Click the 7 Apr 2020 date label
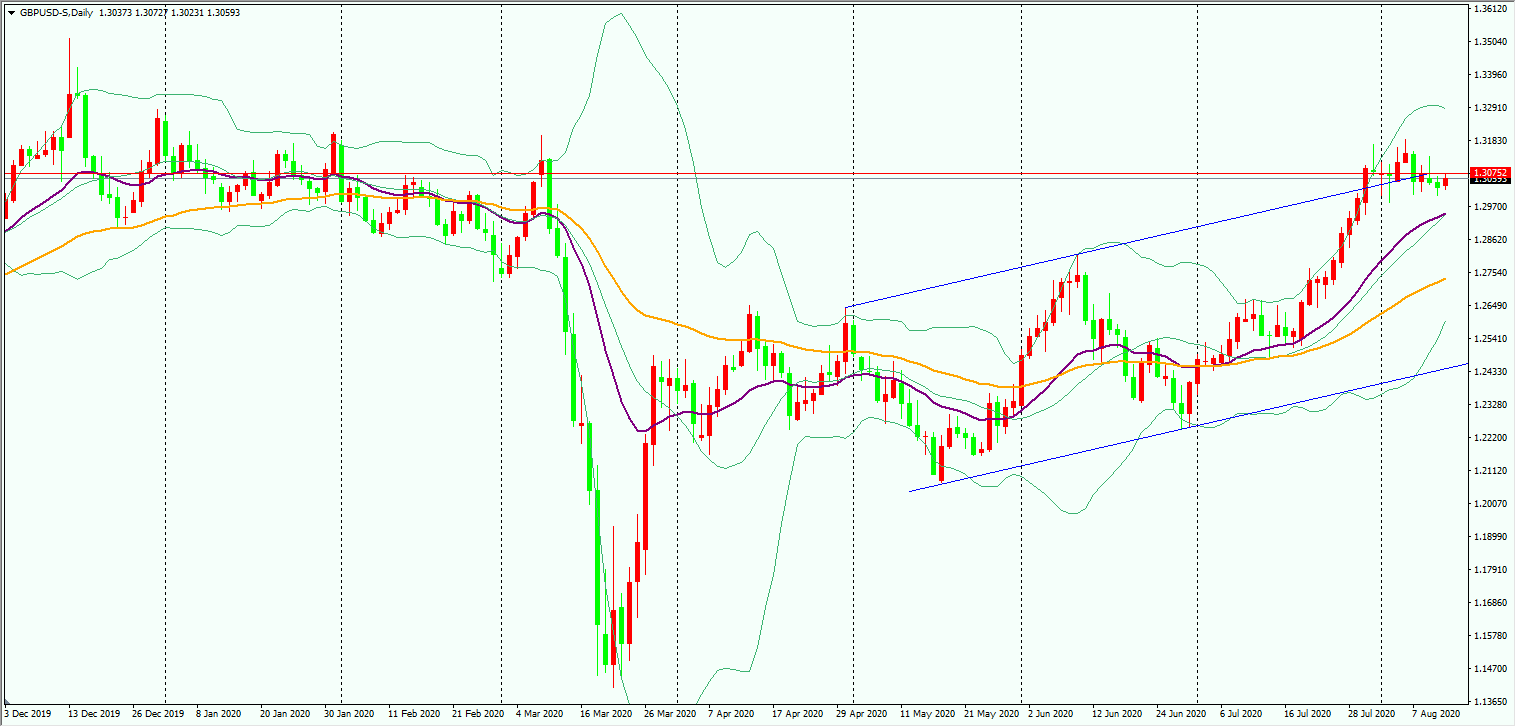The width and height of the screenshot is (1516, 727). (x=730, y=715)
